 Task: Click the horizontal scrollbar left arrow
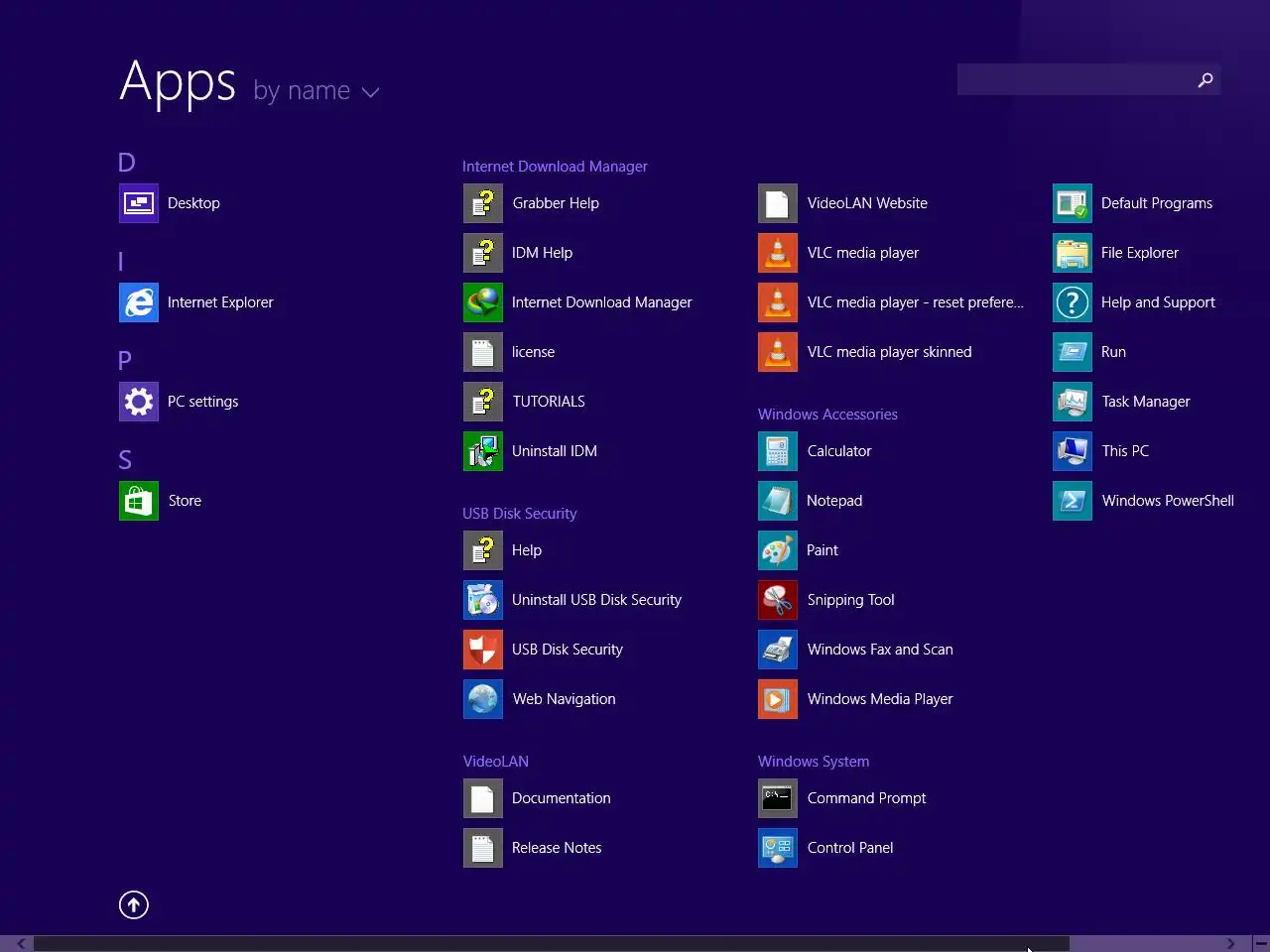[21, 944]
